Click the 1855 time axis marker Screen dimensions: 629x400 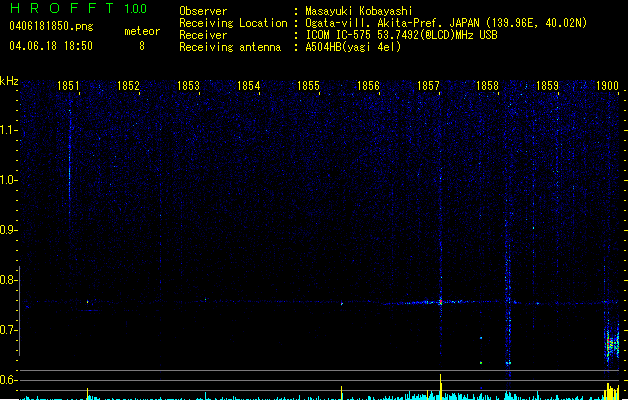tap(308, 86)
